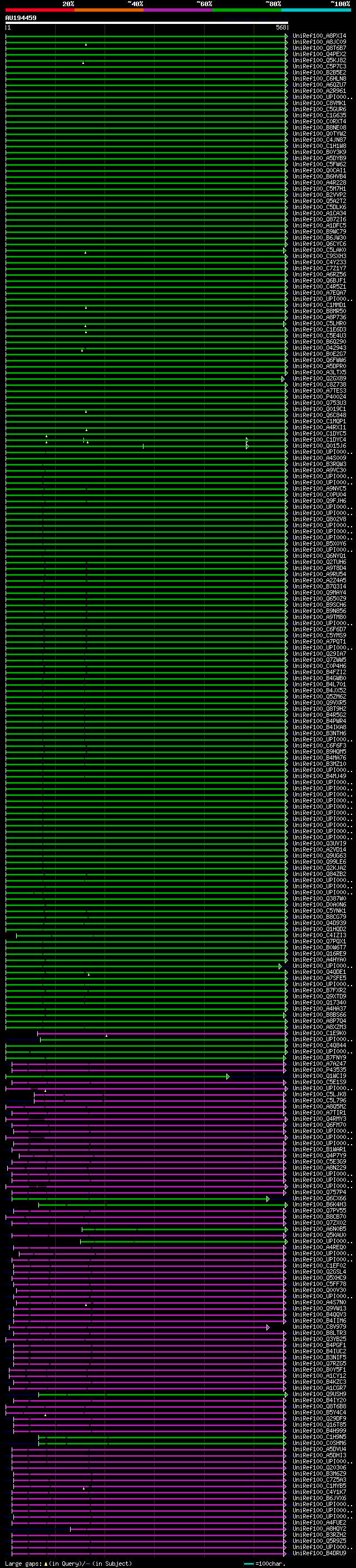356x1568 pixels.
Task: Select the UniRef100_A2R961 label
Action: pyautogui.click(x=319, y=91)
